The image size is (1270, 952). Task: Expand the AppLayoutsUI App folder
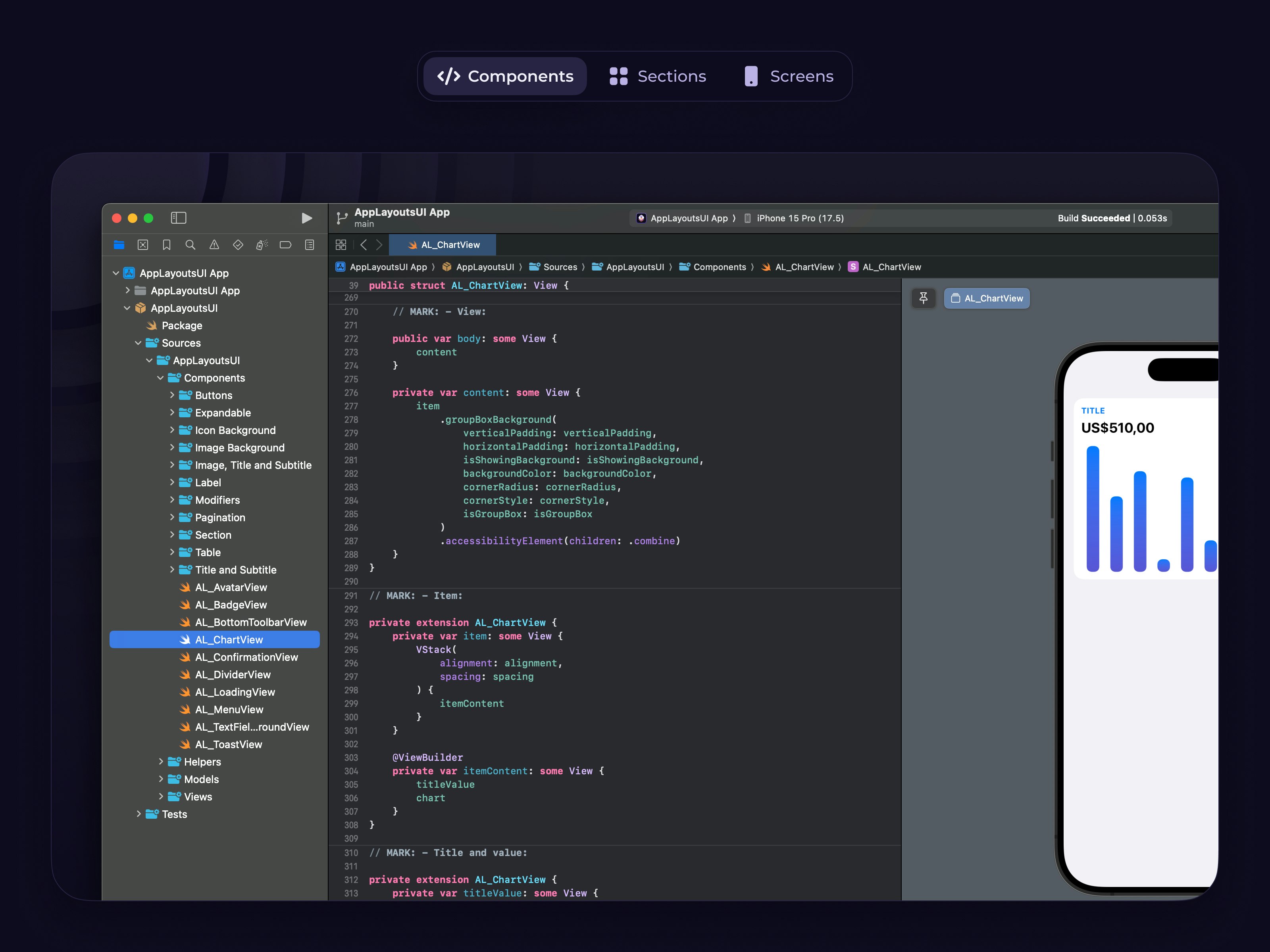point(127,290)
